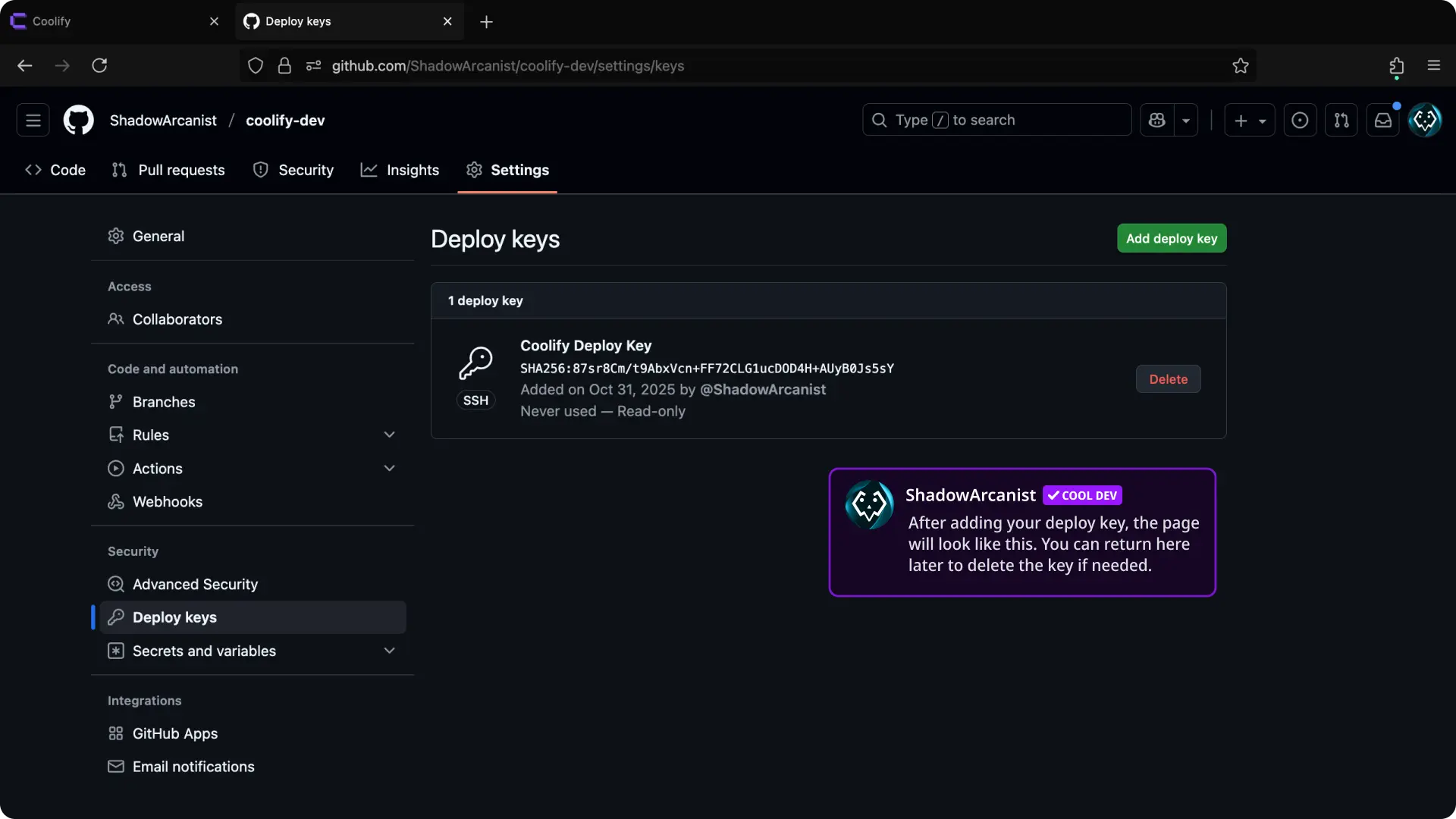This screenshot has height=819, width=1456.
Task: Expand the Actions section chevron
Action: pos(389,469)
